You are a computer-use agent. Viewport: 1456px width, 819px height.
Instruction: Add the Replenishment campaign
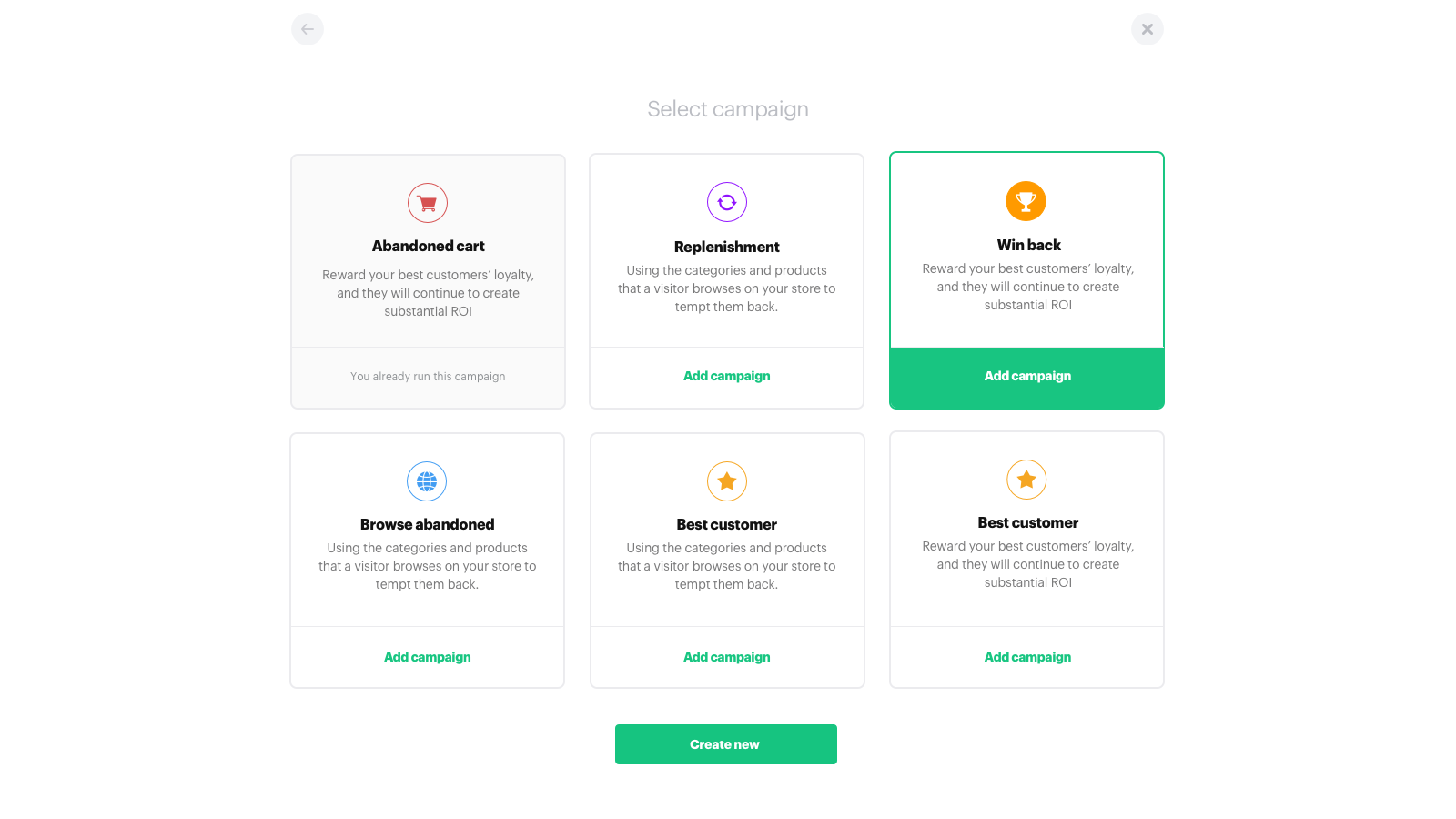pyautogui.click(x=726, y=376)
